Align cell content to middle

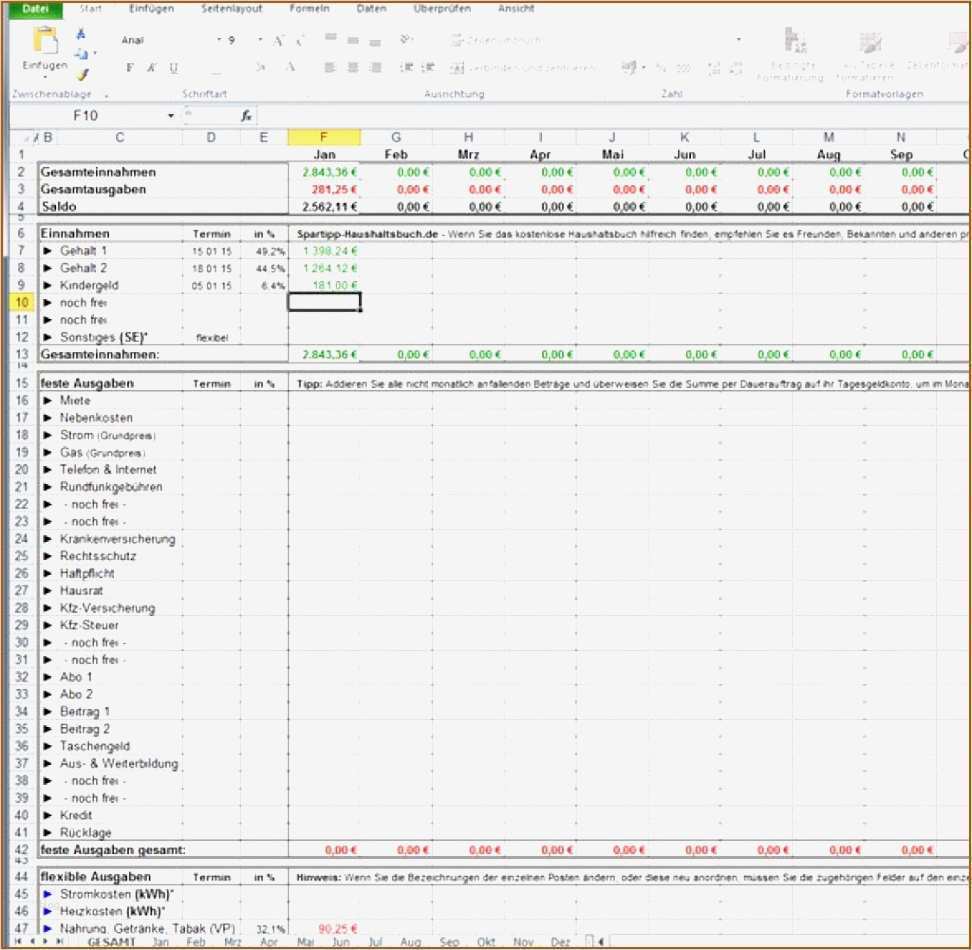click(353, 41)
